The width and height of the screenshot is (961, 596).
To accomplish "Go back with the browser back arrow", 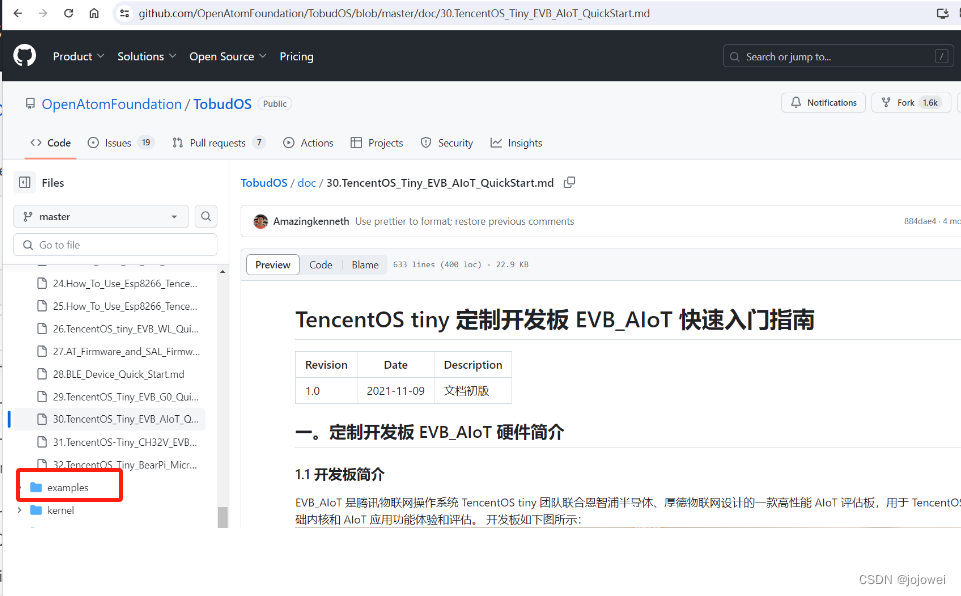I will [x=18, y=13].
